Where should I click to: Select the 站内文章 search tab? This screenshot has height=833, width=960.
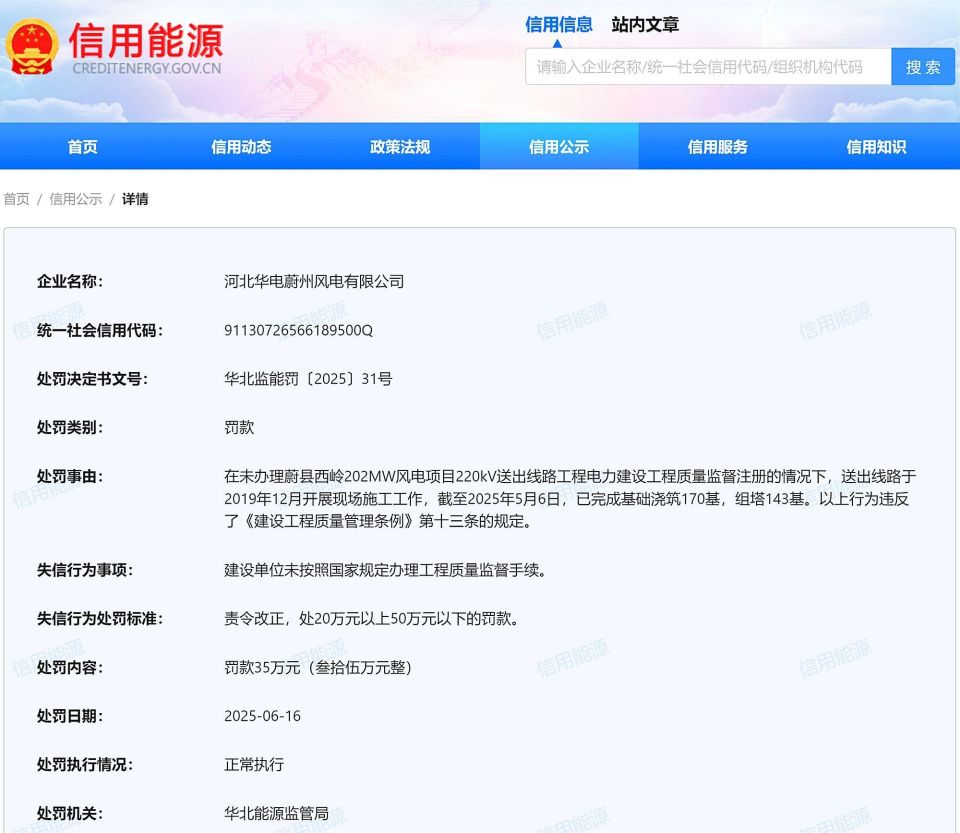point(645,25)
